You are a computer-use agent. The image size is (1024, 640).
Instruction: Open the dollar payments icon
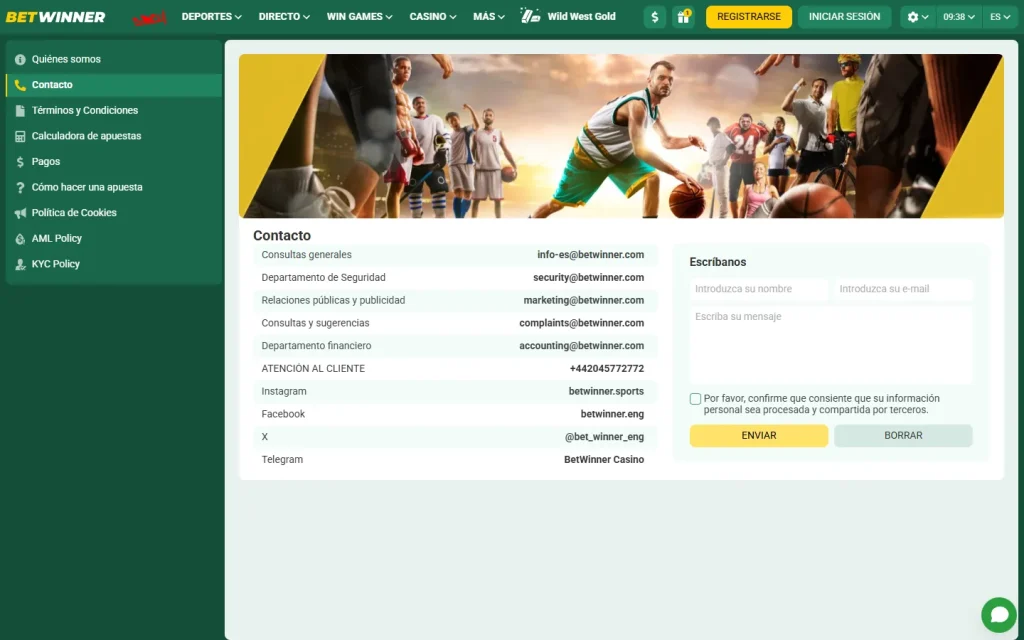click(x=654, y=17)
